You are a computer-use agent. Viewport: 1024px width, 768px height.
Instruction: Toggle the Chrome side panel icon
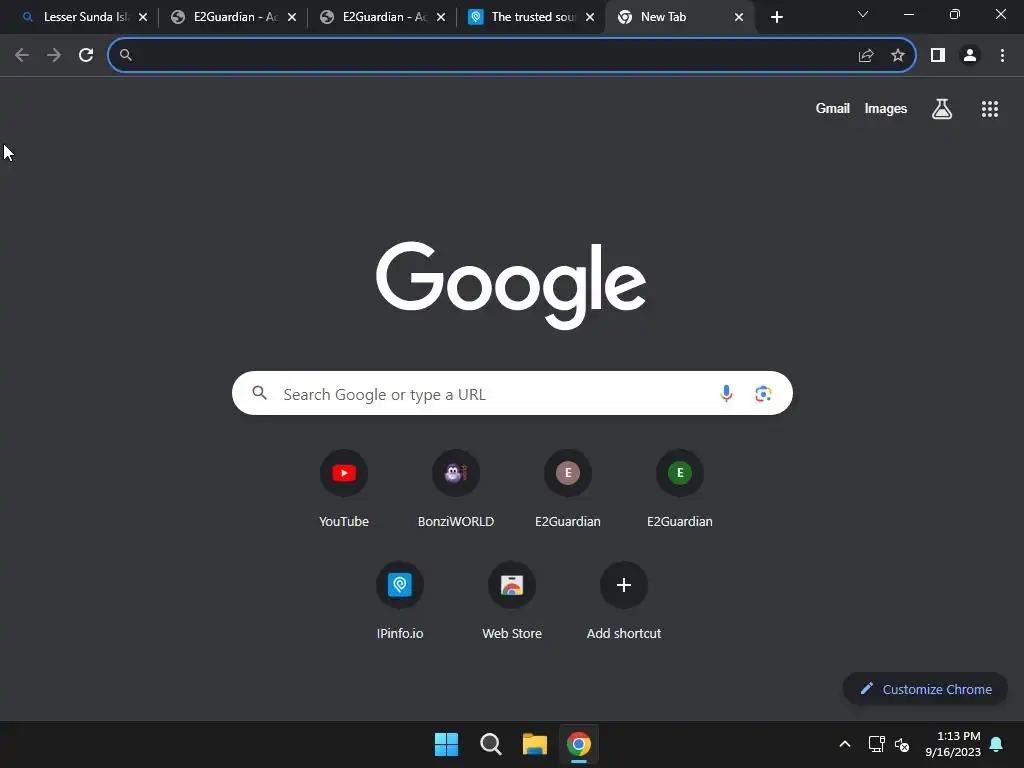(938, 55)
